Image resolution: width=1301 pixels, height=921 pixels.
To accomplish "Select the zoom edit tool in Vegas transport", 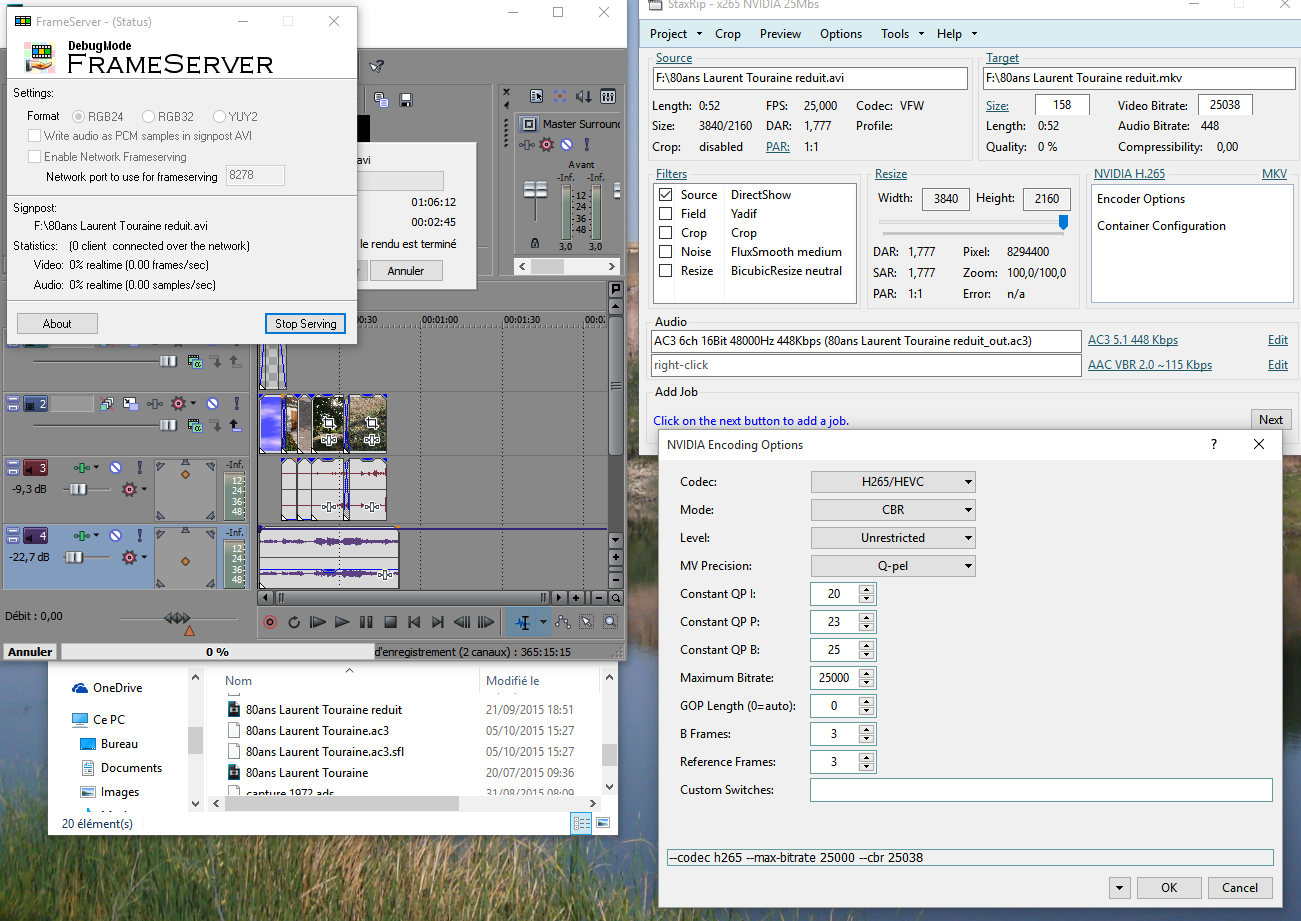I will (x=610, y=622).
